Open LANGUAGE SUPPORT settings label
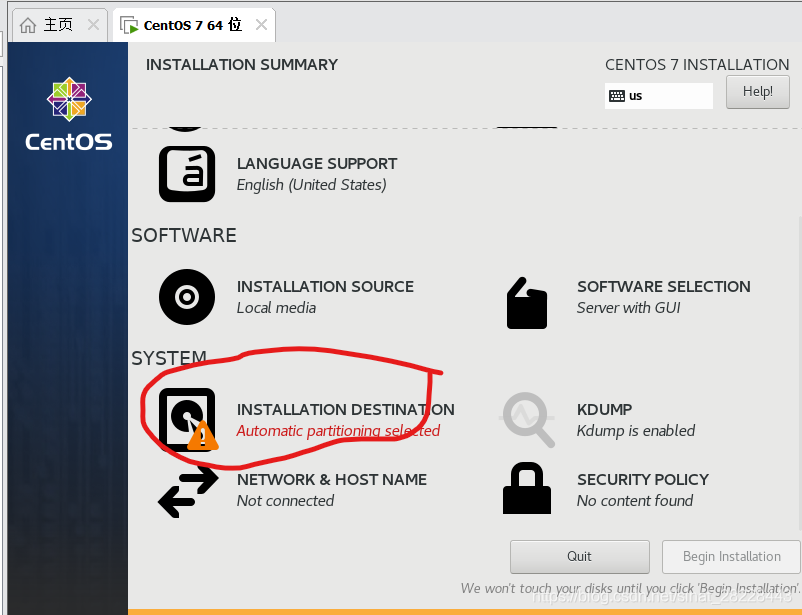802x615 pixels. click(x=317, y=164)
